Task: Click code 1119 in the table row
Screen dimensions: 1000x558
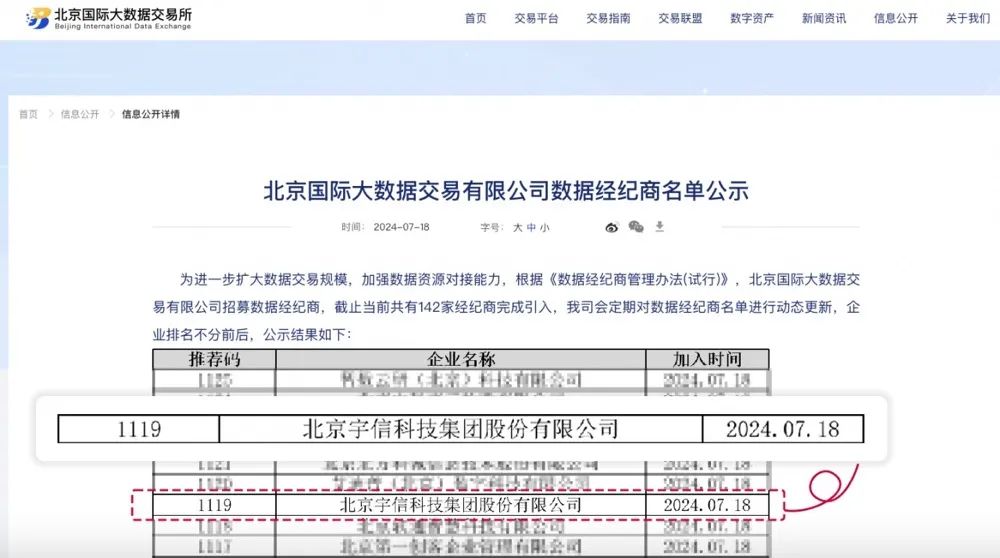Action: click(214, 505)
